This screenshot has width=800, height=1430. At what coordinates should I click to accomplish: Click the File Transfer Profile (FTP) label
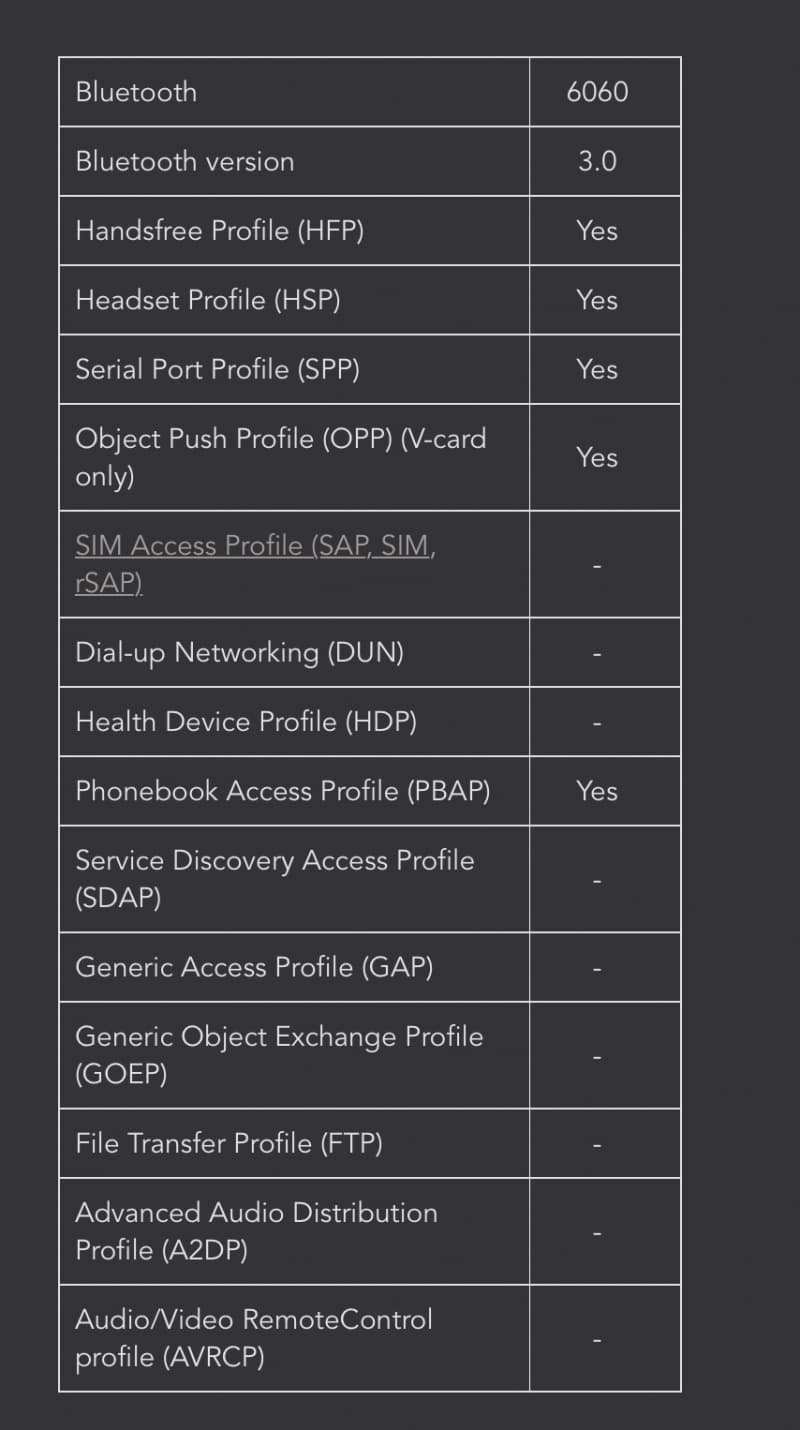pyautogui.click(x=229, y=1143)
